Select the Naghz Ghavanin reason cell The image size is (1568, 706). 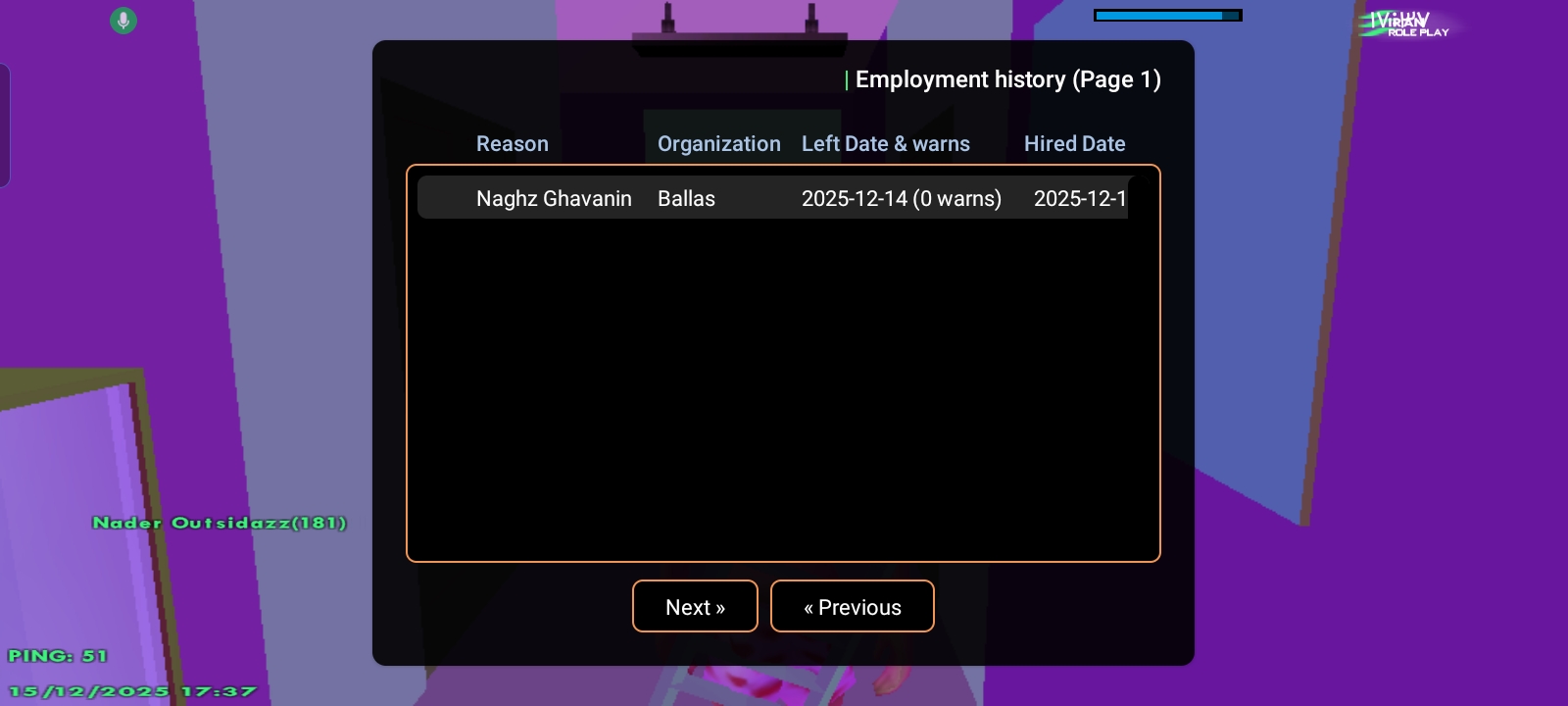554,198
